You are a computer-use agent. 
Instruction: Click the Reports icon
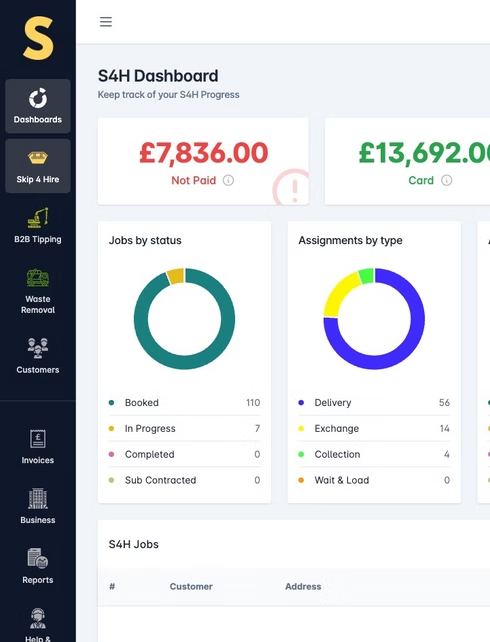pos(38,558)
